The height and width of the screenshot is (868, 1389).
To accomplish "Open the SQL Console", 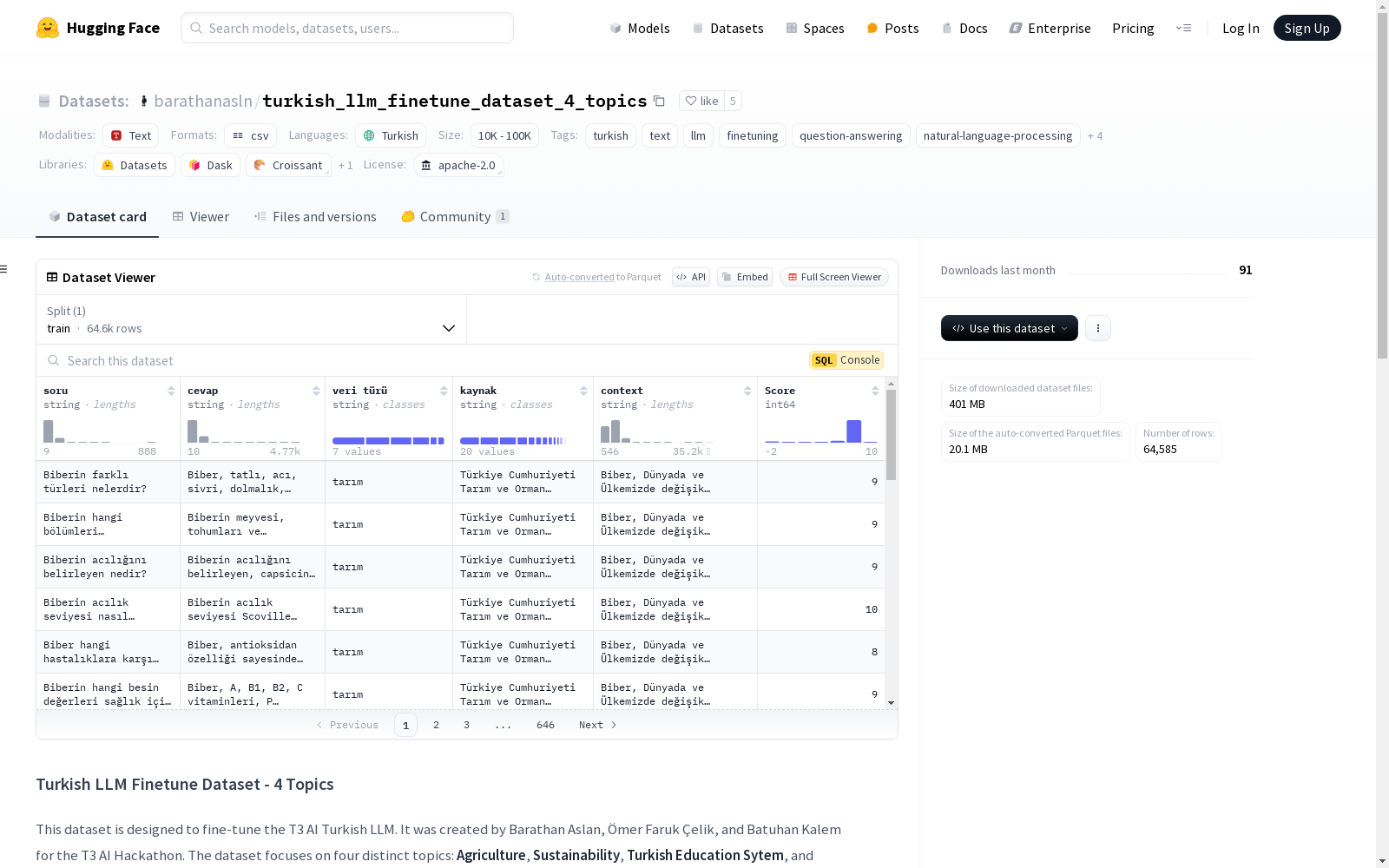I will [x=846, y=360].
